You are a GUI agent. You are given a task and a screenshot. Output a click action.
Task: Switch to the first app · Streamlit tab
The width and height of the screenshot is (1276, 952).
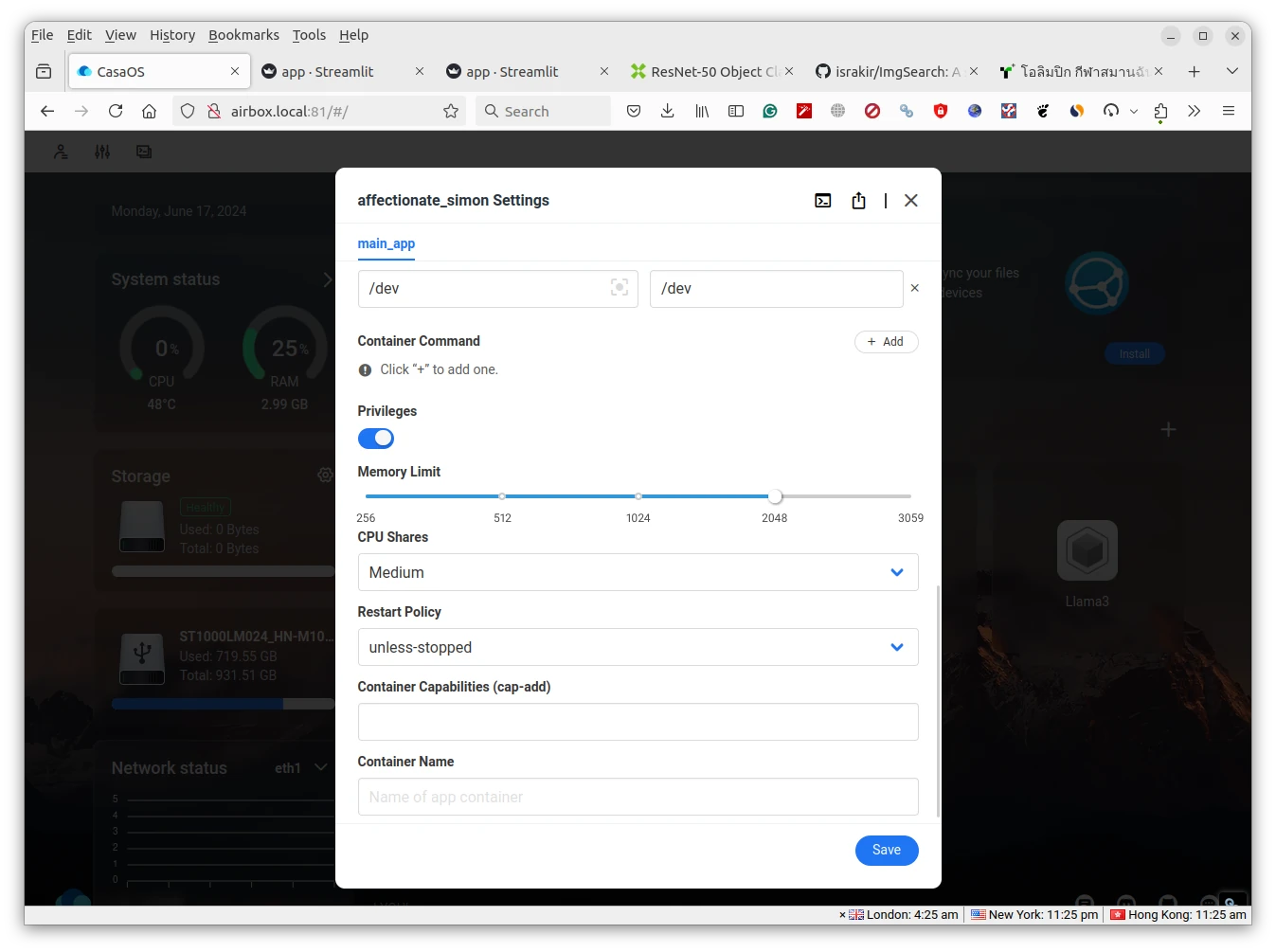[342, 72]
